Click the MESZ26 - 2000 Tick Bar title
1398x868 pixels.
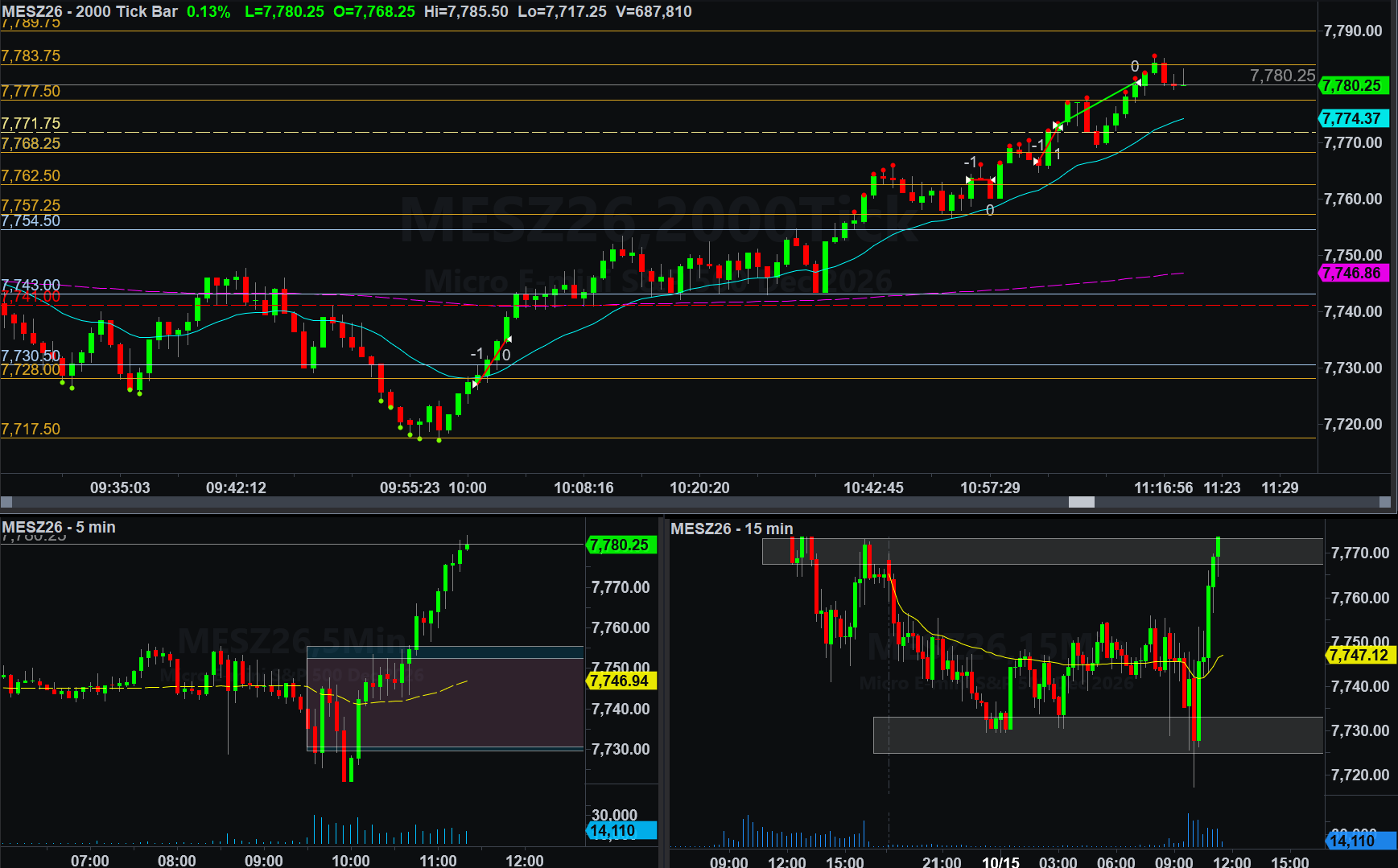point(89,11)
